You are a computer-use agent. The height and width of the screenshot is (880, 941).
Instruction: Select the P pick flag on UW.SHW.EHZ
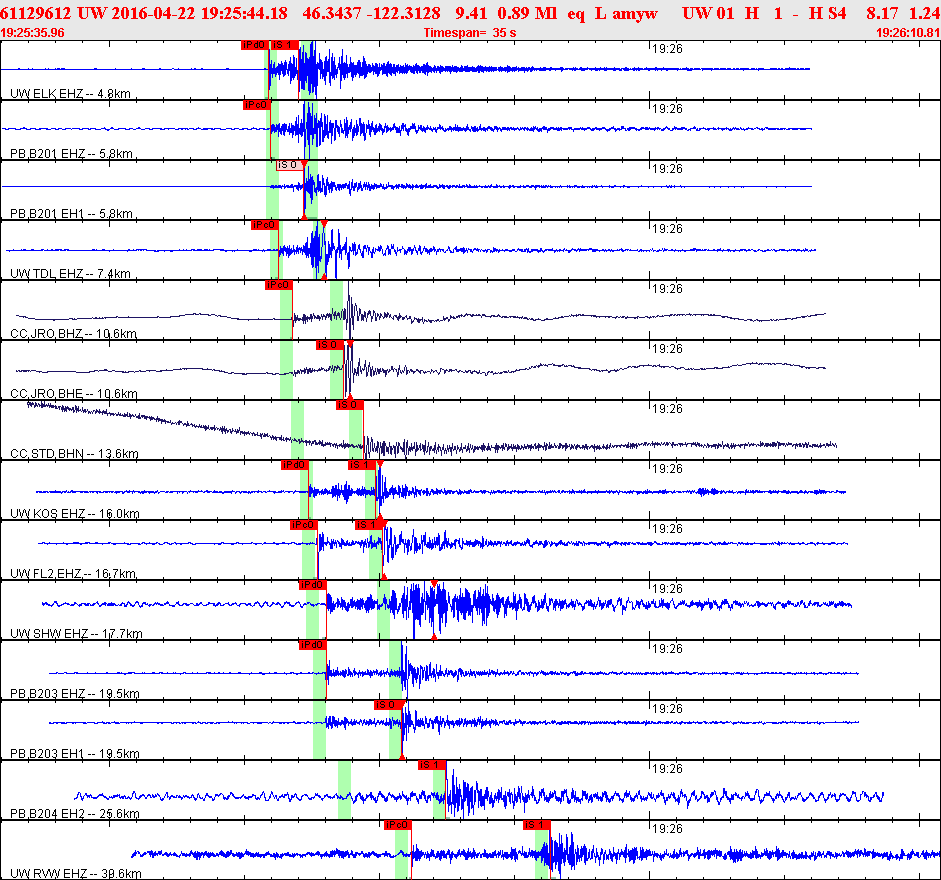point(312,585)
